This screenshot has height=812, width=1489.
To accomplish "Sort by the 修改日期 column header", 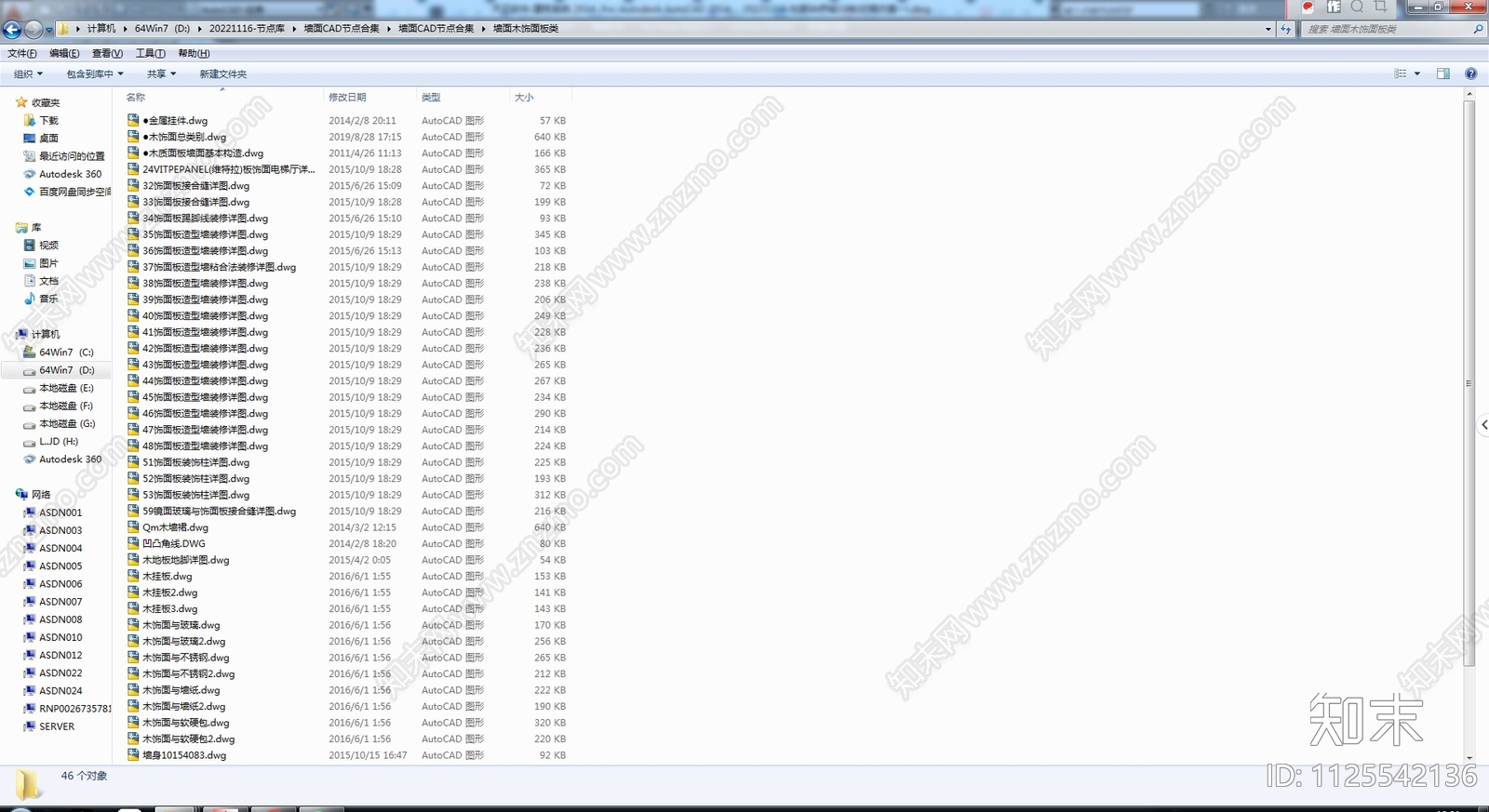I will click(x=347, y=97).
